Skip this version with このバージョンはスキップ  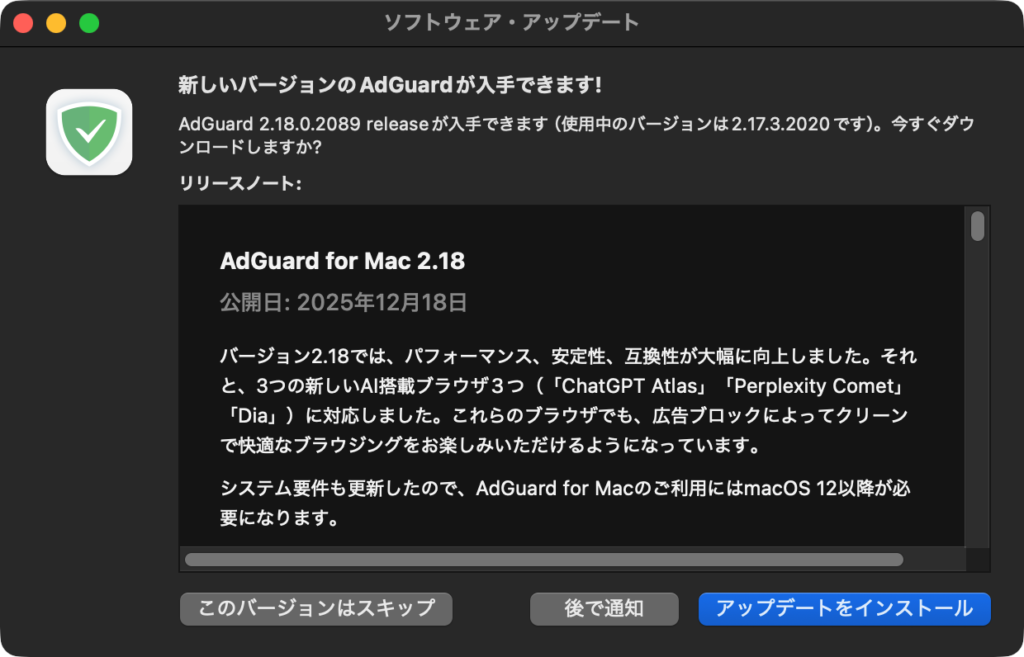[316, 609]
